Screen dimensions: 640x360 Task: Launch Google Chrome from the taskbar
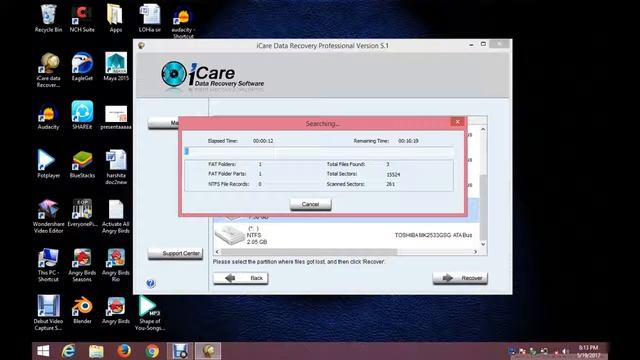pyautogui.click(x=152, y=351)
